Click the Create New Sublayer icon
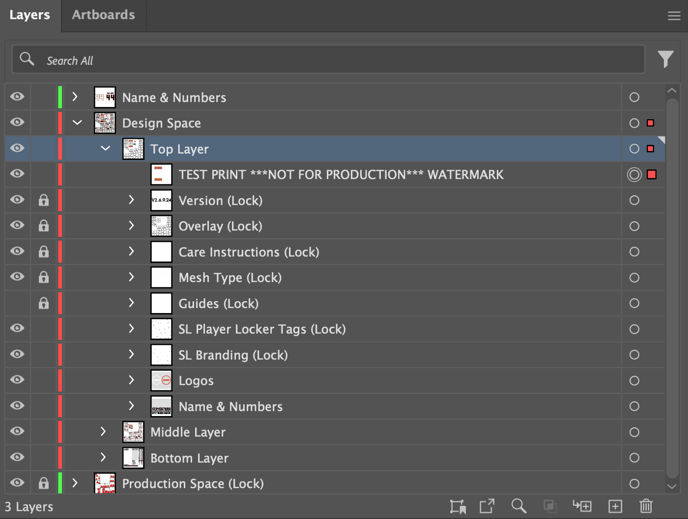This screenshot has width=688, height=519. (x=582, y=507)
